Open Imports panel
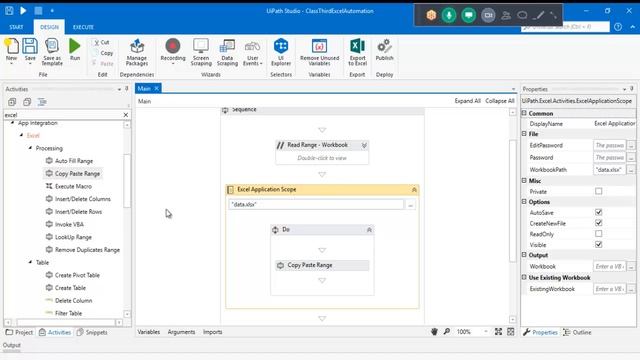 click(213, 332)
